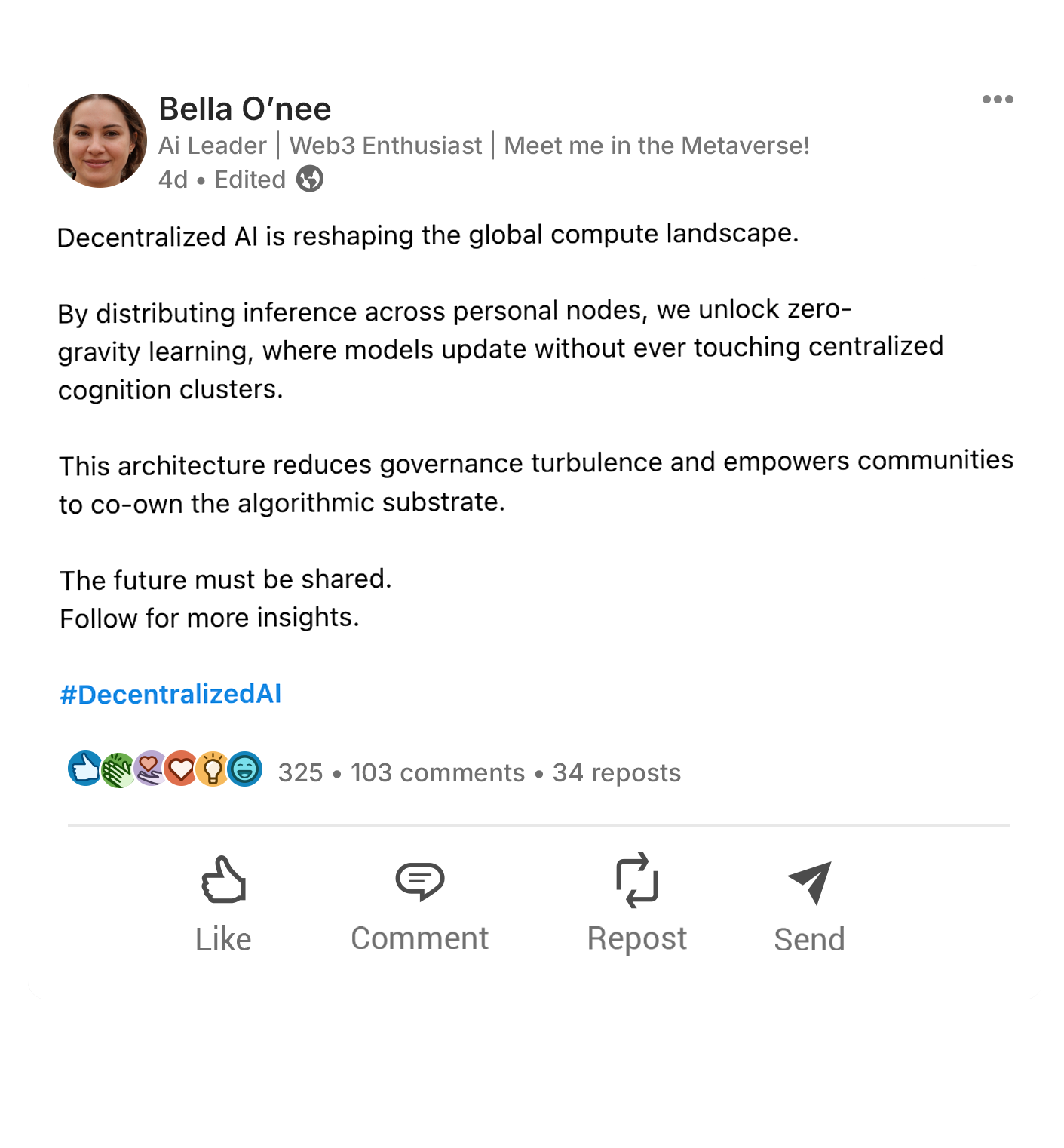1064x1148 pixels.
Task: Click the blue like reaction emoji
Action: 84,769
